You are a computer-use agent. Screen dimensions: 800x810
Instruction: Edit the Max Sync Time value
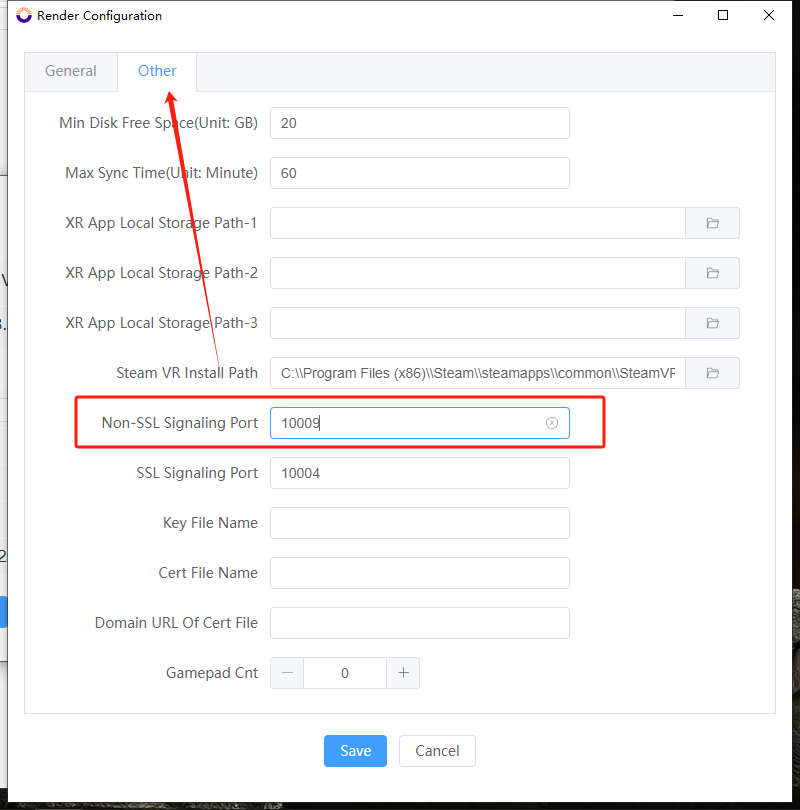(x=419, y=173)
